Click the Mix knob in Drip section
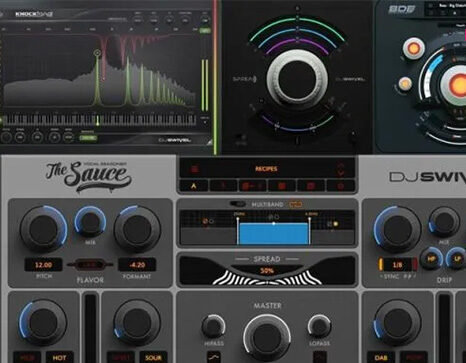The width and height of the screenshot is (466, 363). click(444, 221)
